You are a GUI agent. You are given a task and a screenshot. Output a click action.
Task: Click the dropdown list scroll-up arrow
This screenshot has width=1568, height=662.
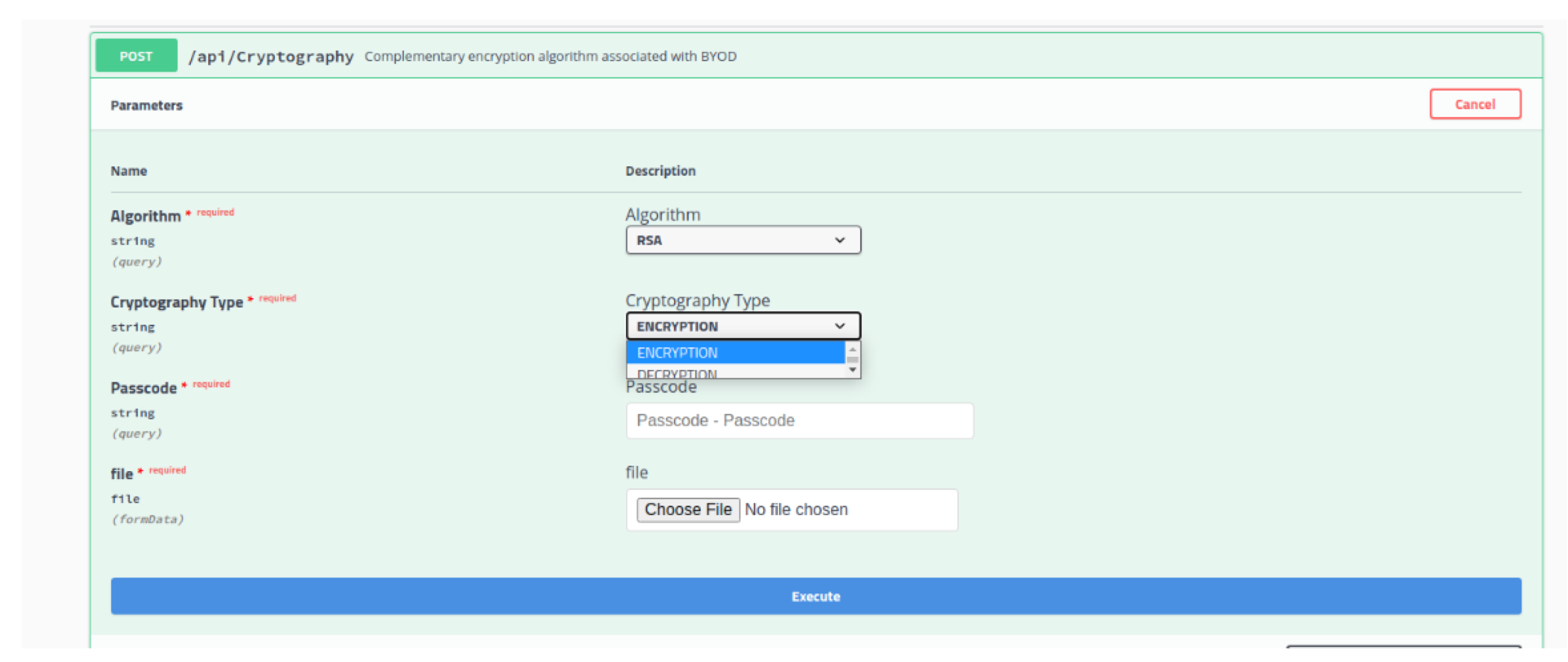(x=852, y=349)
